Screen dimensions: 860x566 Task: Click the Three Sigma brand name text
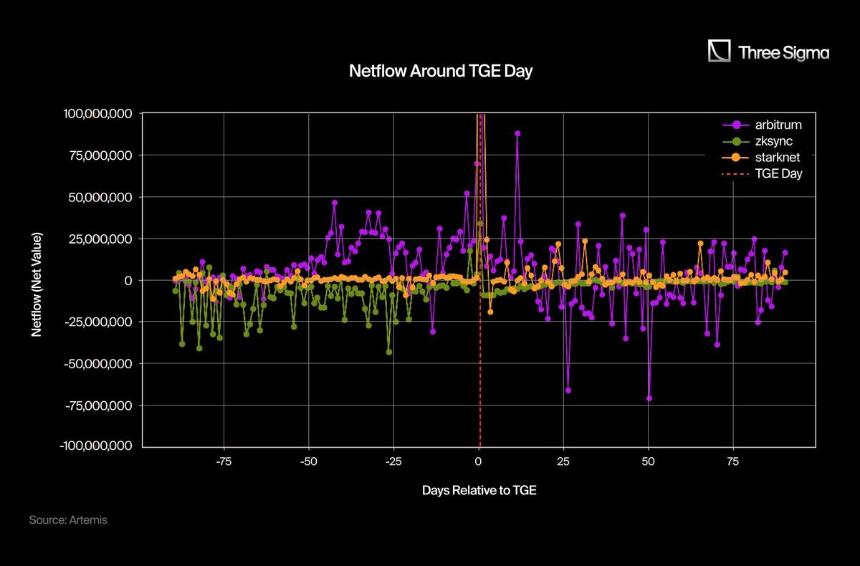tap(783, 53)
